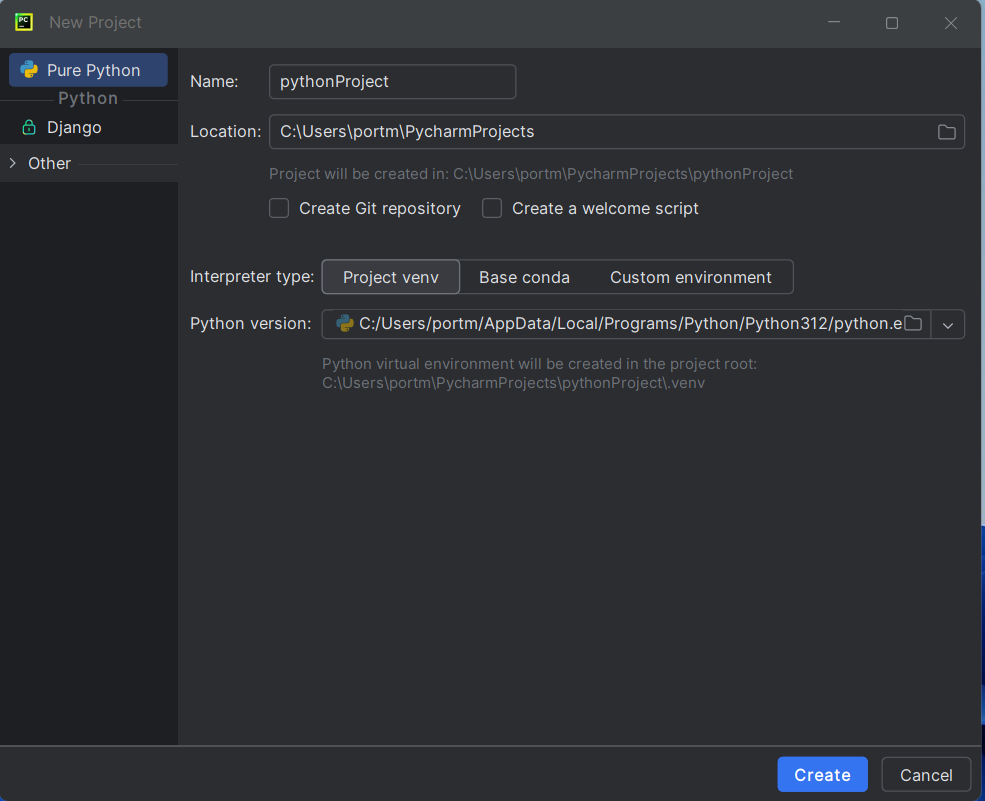This screenshot has width=985, height=801.
Task: Open the Python version dropdown arrow
Action: [948, 324]
